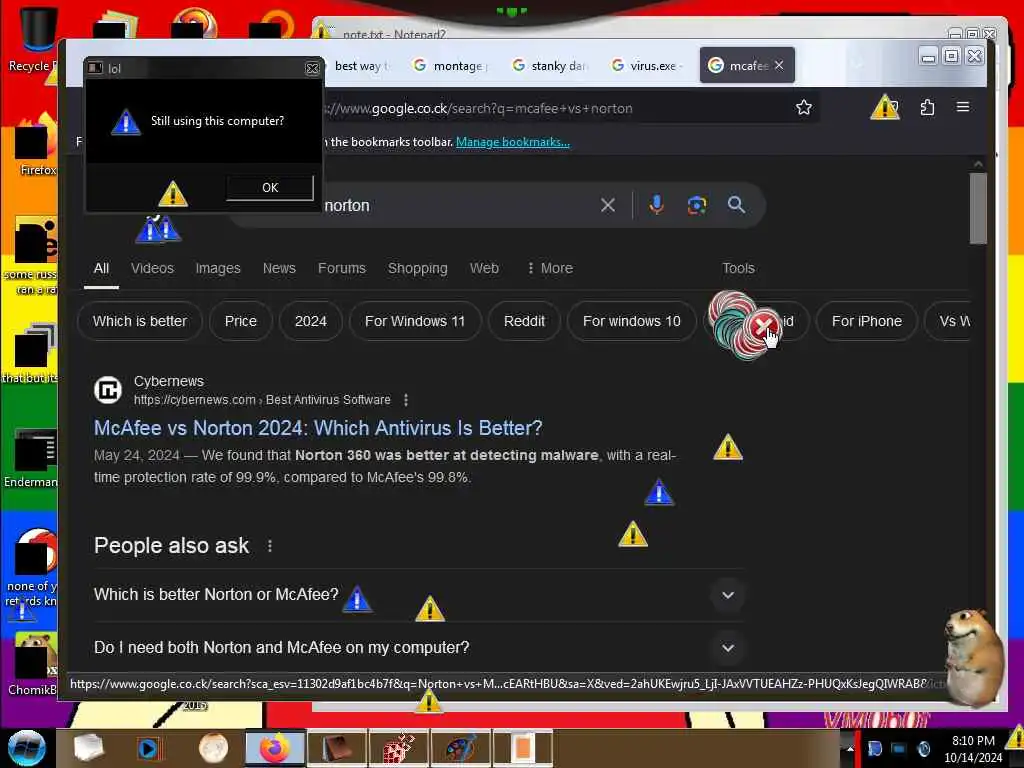The image size is (1024, 768).
Task: Open Firefox extensions puzzle icon
Action: pyautogui.click(x=927, y=108)
